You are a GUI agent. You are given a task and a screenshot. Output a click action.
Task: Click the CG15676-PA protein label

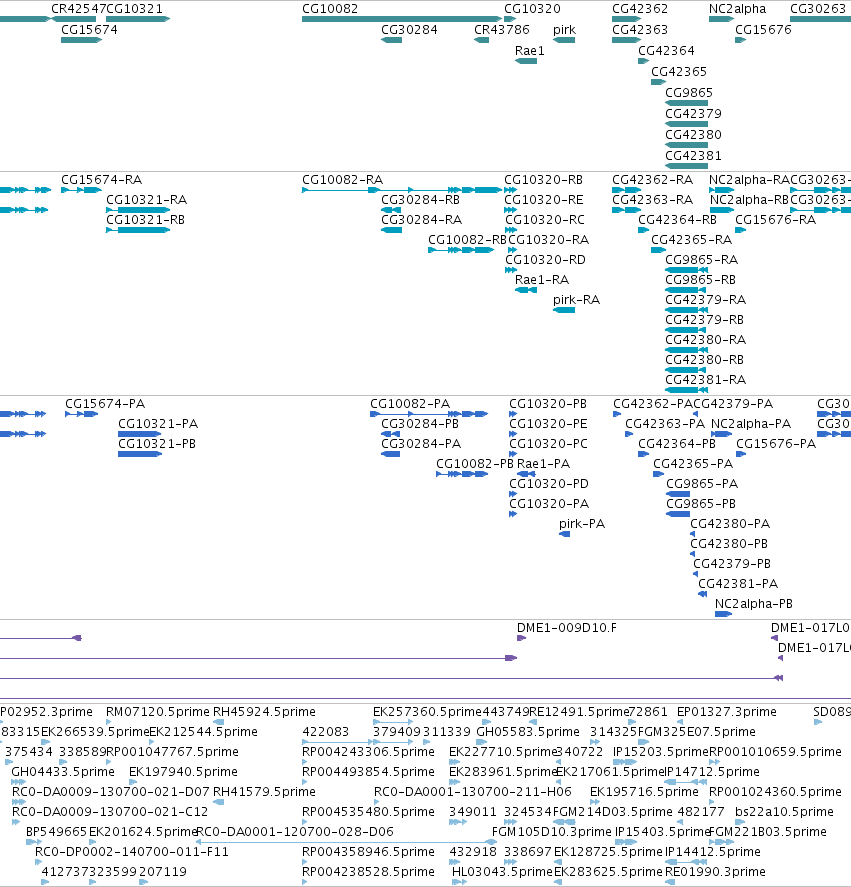click(x=776, y=444)
